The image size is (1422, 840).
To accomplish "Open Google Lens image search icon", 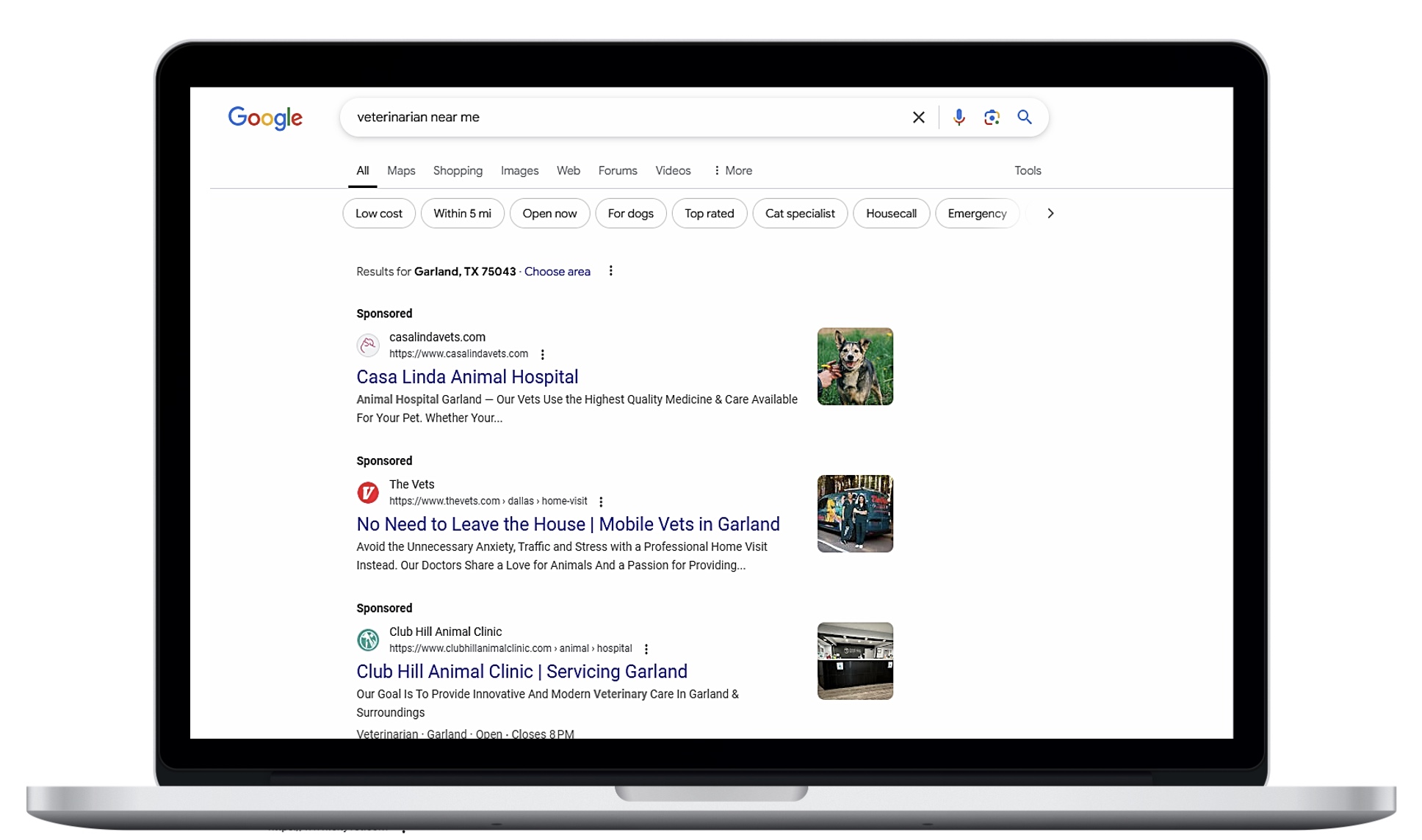I will [992, 117].
